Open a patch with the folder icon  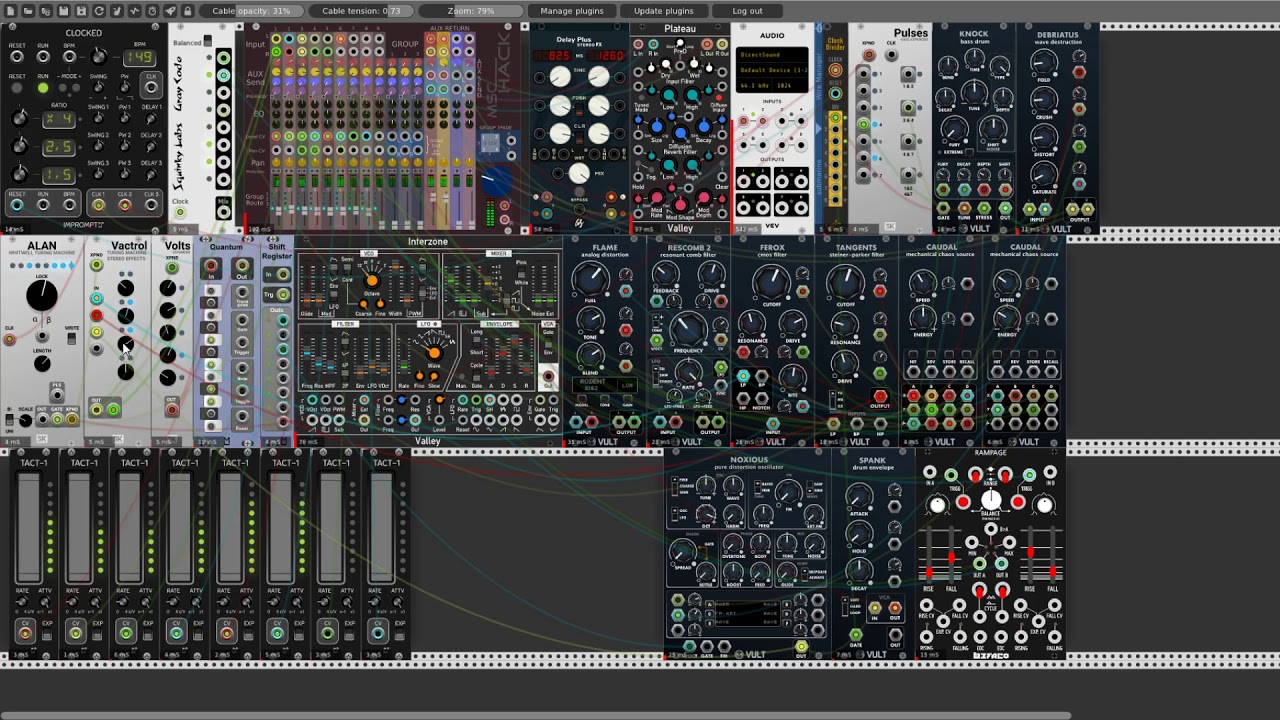point(28,11)
